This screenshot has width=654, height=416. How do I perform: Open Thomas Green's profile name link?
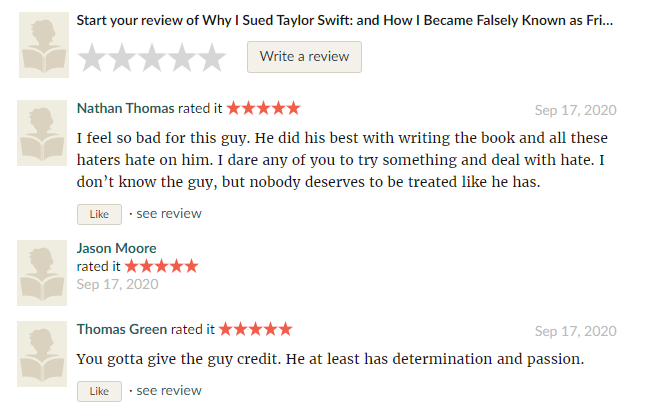tap(122, 330)
